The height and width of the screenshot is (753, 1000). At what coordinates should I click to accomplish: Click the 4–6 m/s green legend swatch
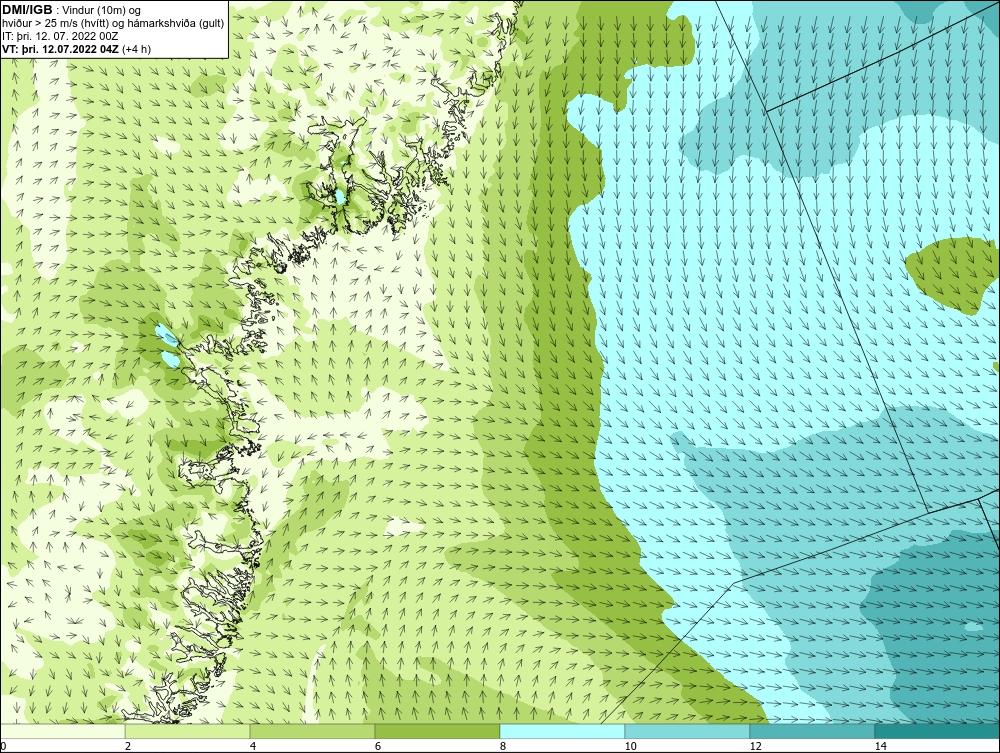pos(312,731)
